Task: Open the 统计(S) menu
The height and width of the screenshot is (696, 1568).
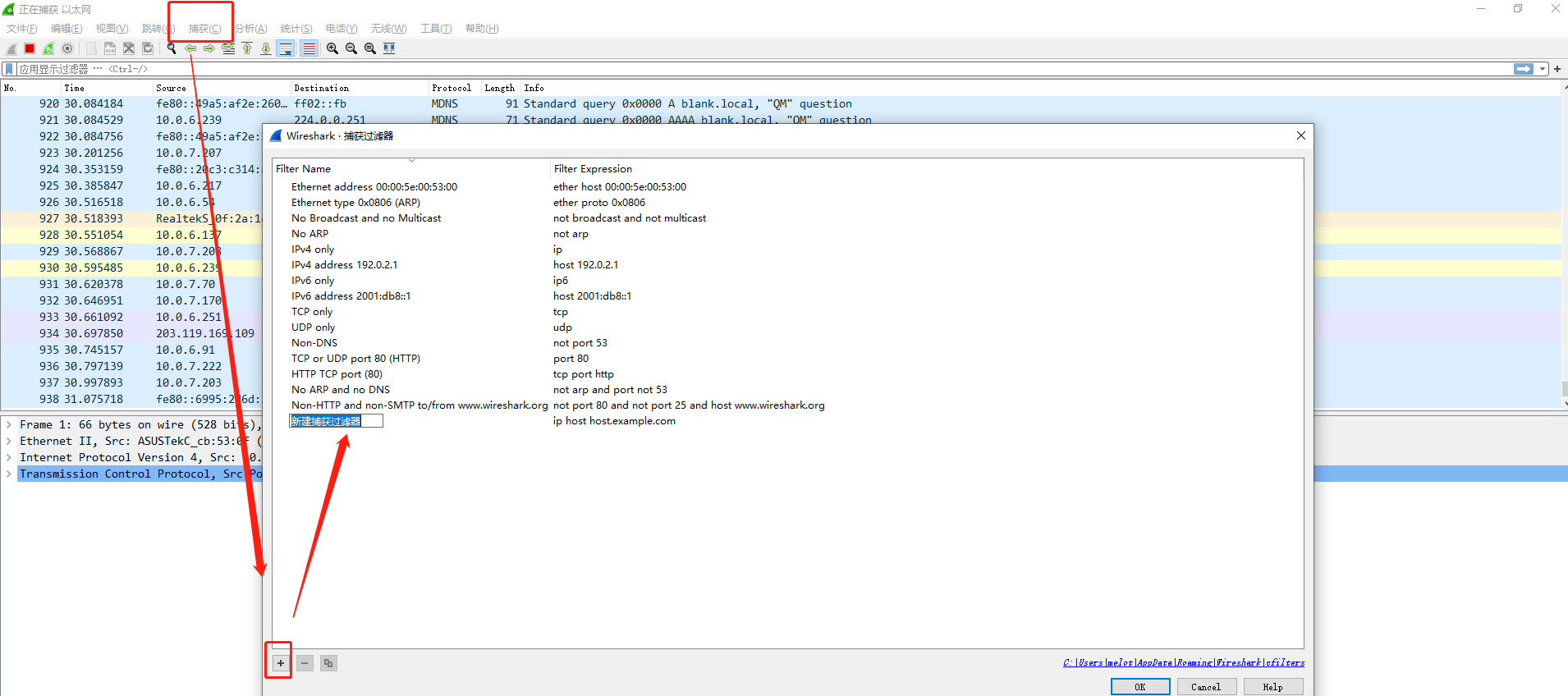Action: pos(296,29)
